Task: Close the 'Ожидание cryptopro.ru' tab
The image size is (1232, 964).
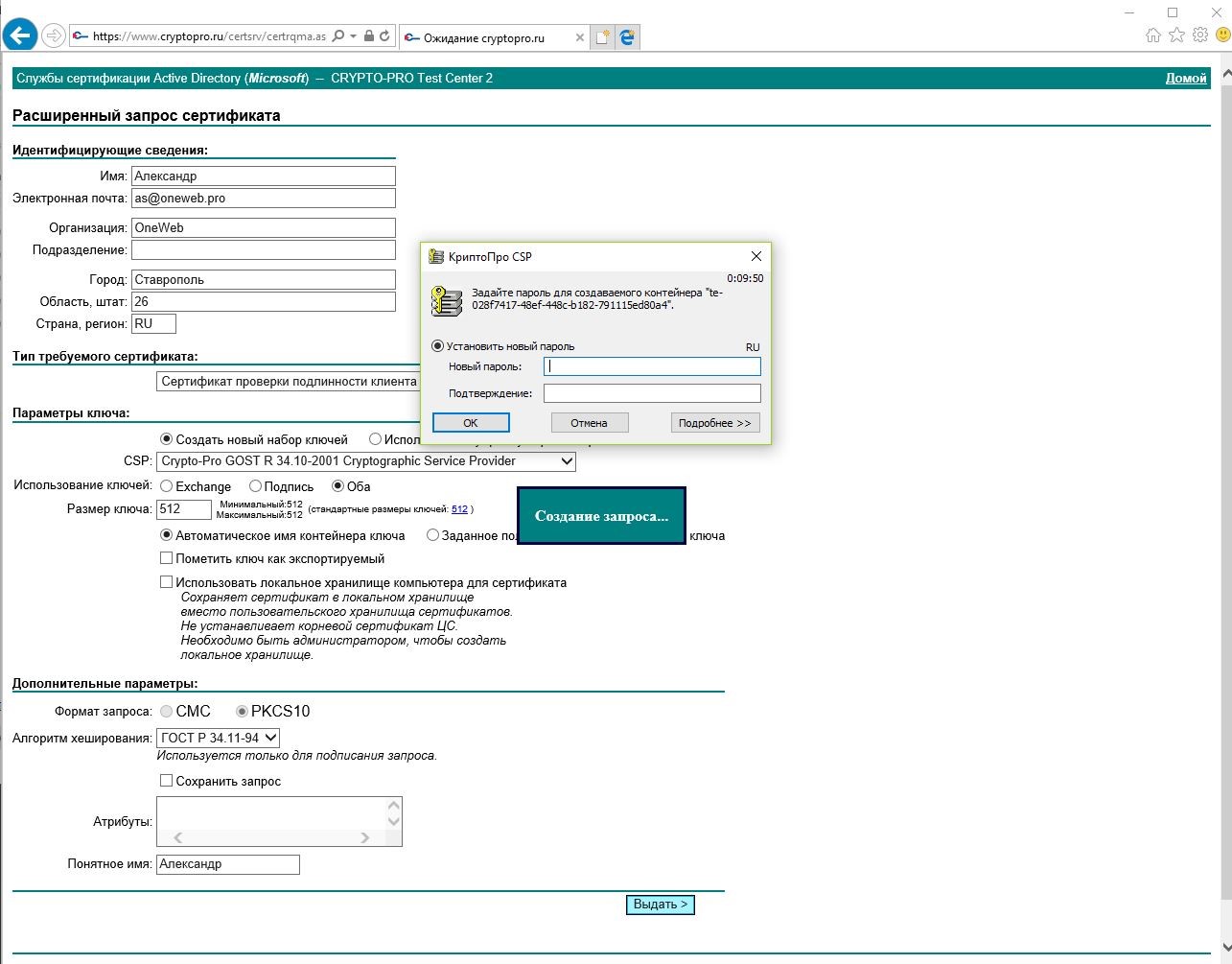Action: 579,38
